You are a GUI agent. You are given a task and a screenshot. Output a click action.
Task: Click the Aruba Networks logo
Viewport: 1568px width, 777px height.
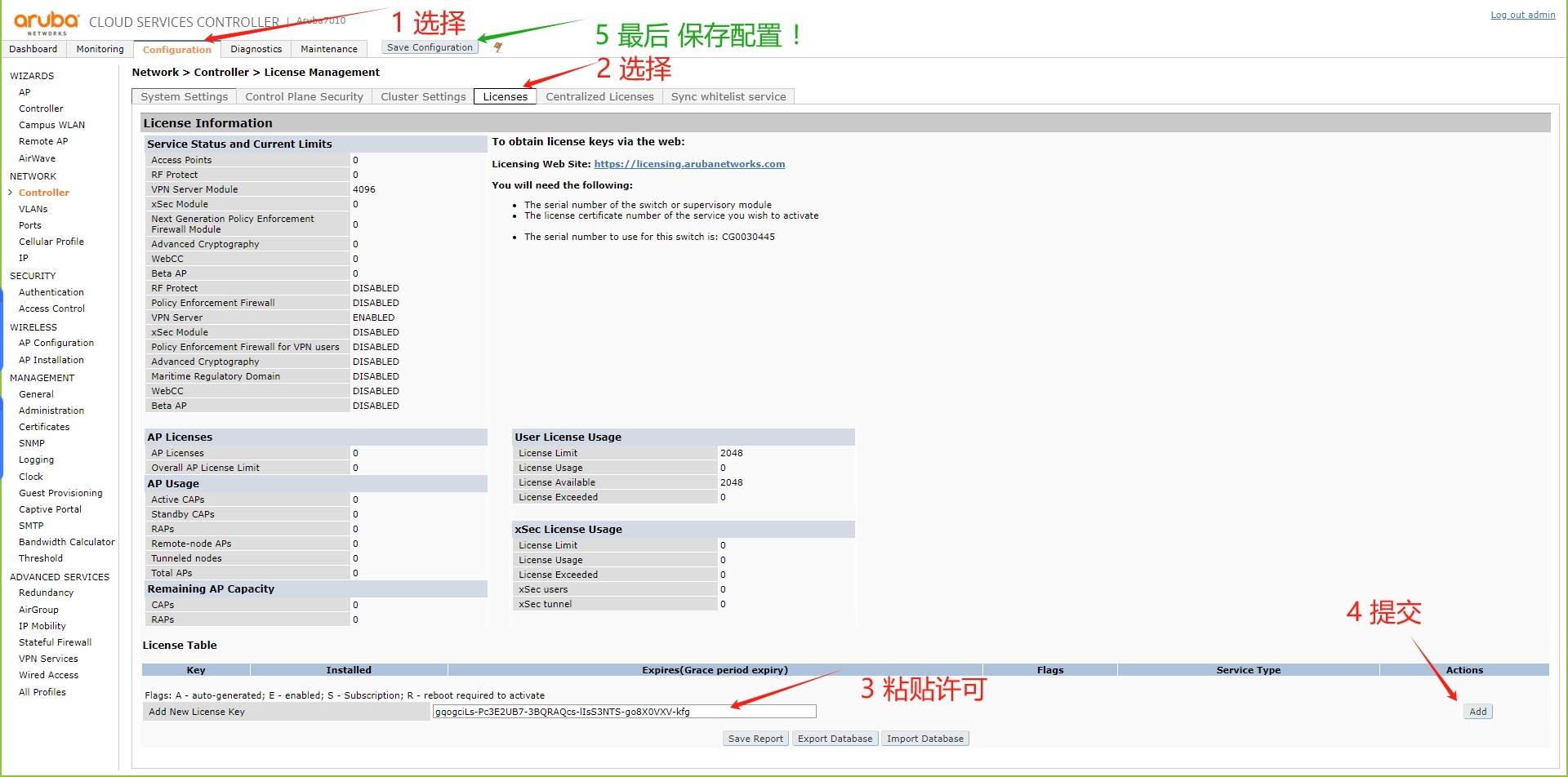[x=47, y=23]
